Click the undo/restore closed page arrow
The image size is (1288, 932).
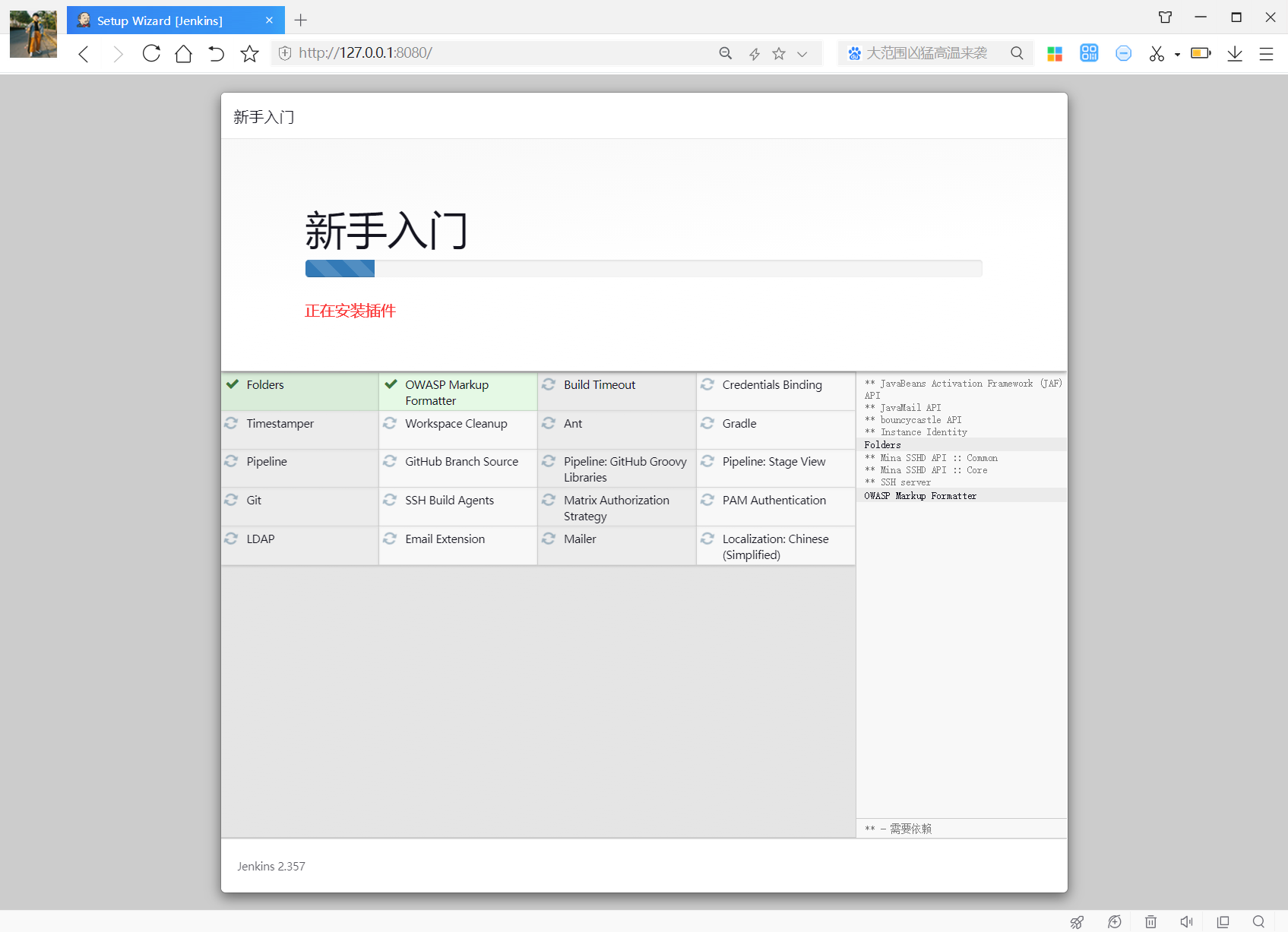coord(217,54)
